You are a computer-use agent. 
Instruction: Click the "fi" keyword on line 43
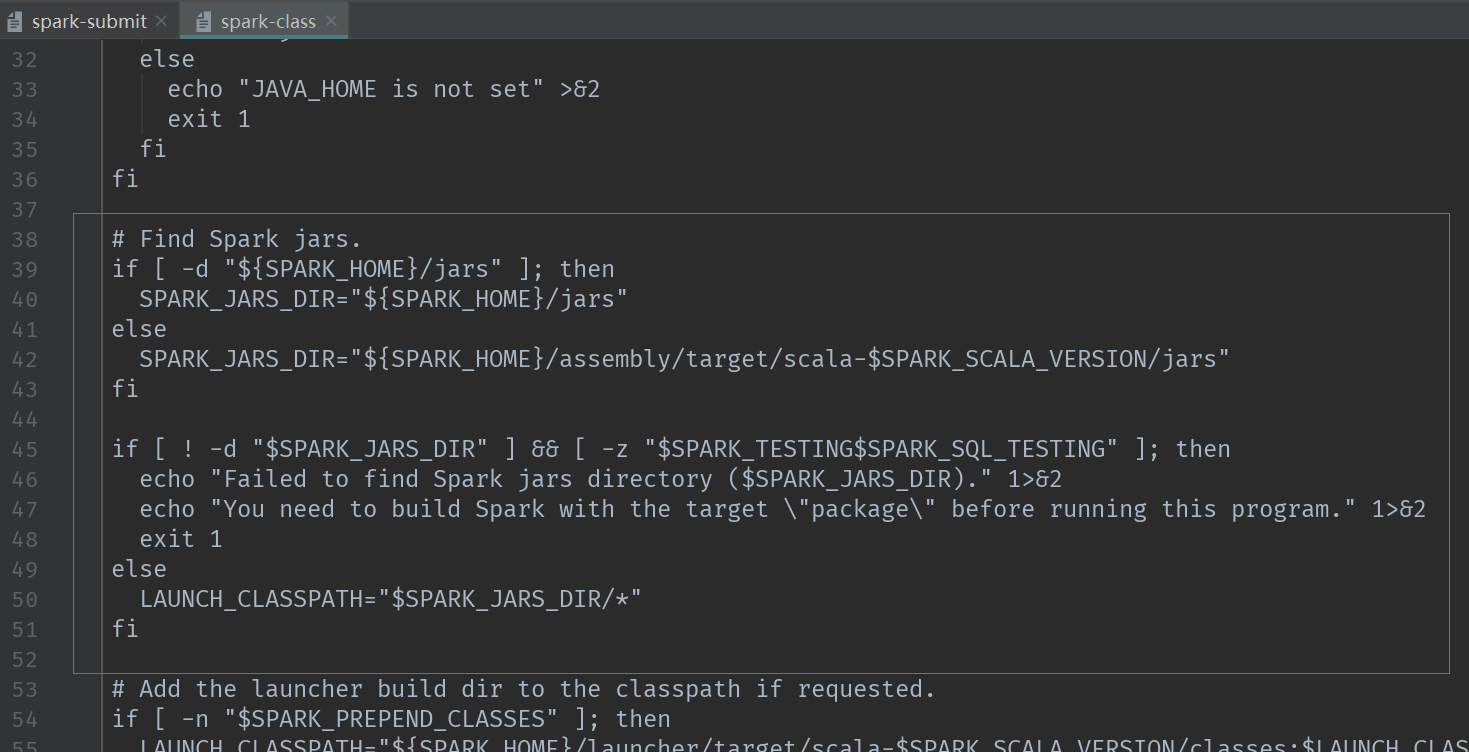(x=126, y=389)
